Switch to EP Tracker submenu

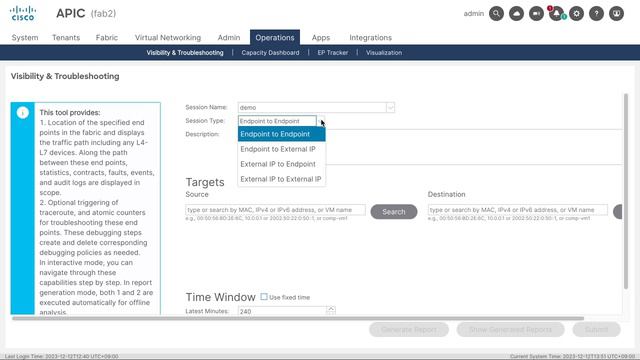click(333, 53)
